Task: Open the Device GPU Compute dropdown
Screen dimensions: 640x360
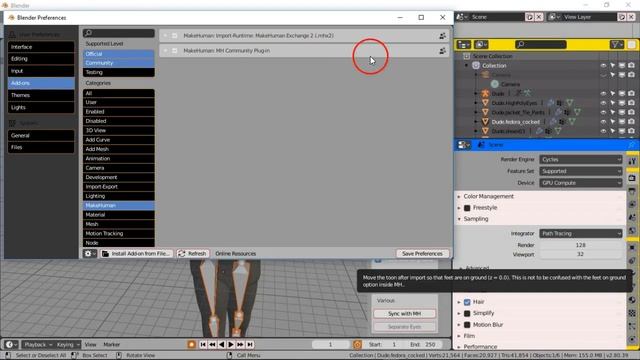Action: [x=581, y=183]
